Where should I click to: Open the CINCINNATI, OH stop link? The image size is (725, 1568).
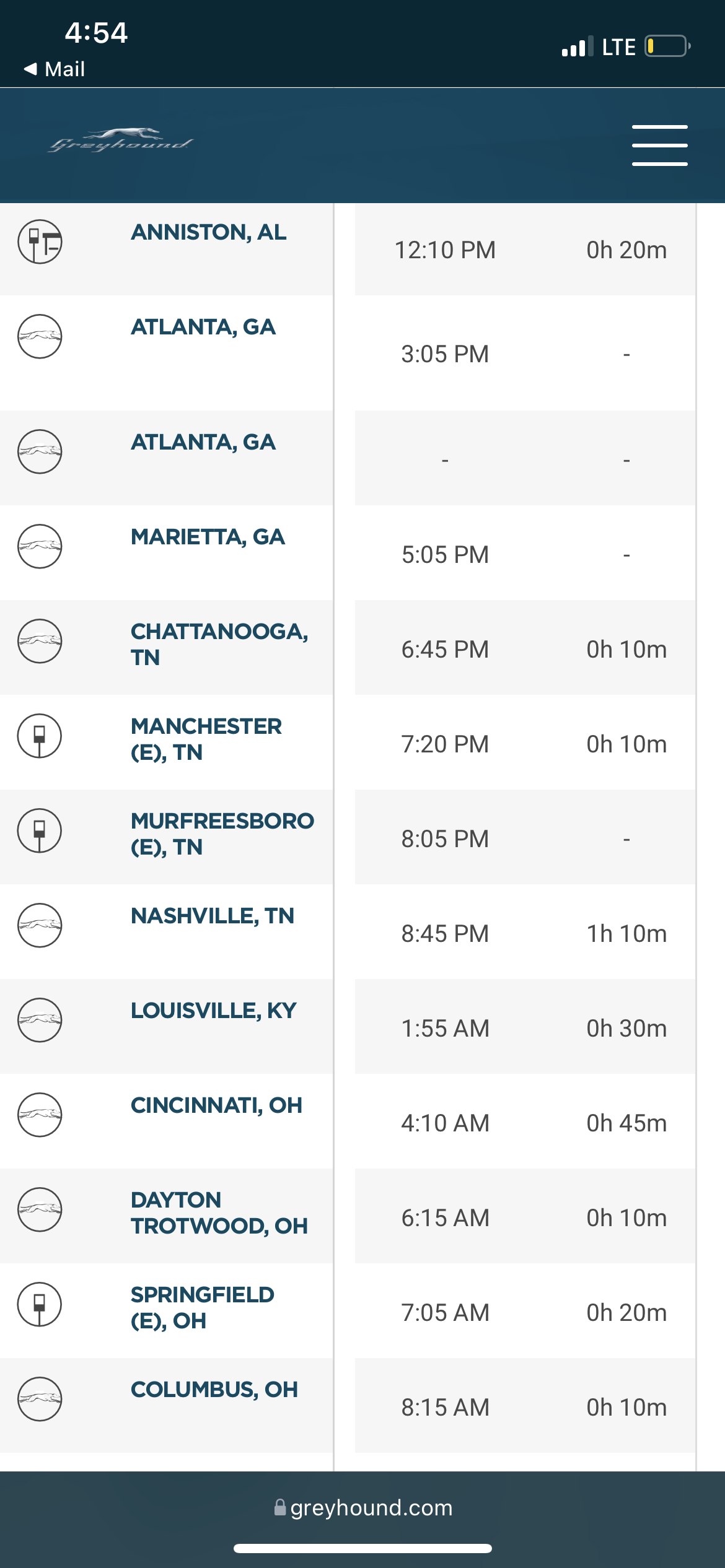point(216,1105)
